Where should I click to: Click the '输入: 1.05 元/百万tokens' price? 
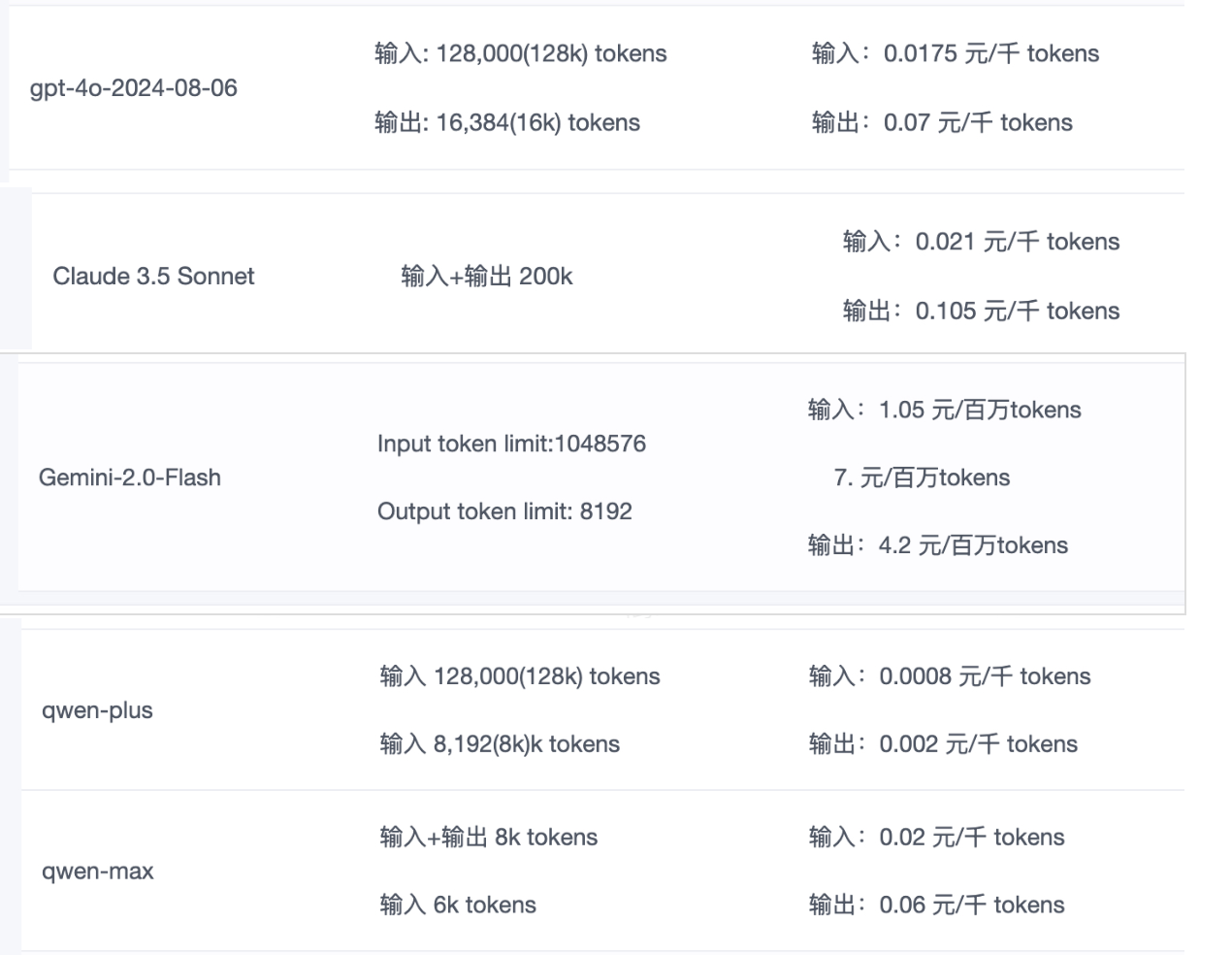click(944, 410)
